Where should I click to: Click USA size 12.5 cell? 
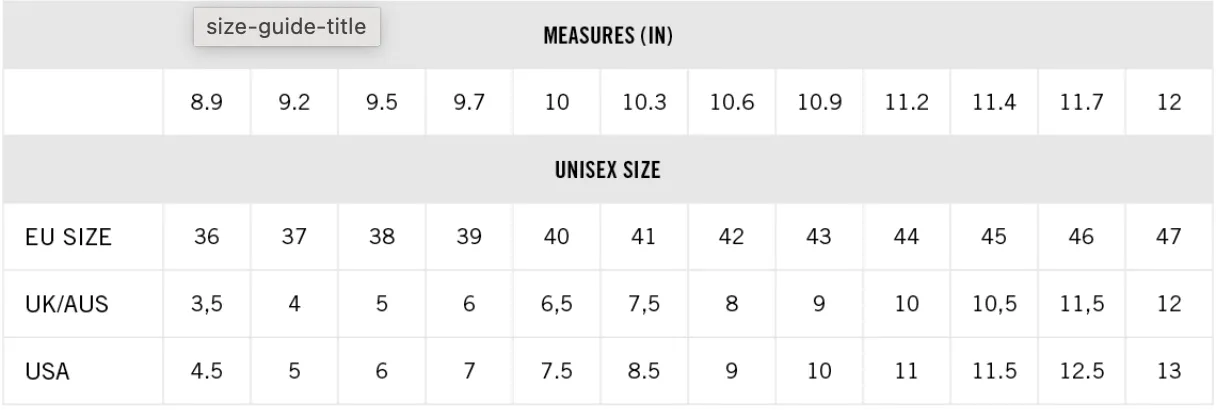(1082, 371)
